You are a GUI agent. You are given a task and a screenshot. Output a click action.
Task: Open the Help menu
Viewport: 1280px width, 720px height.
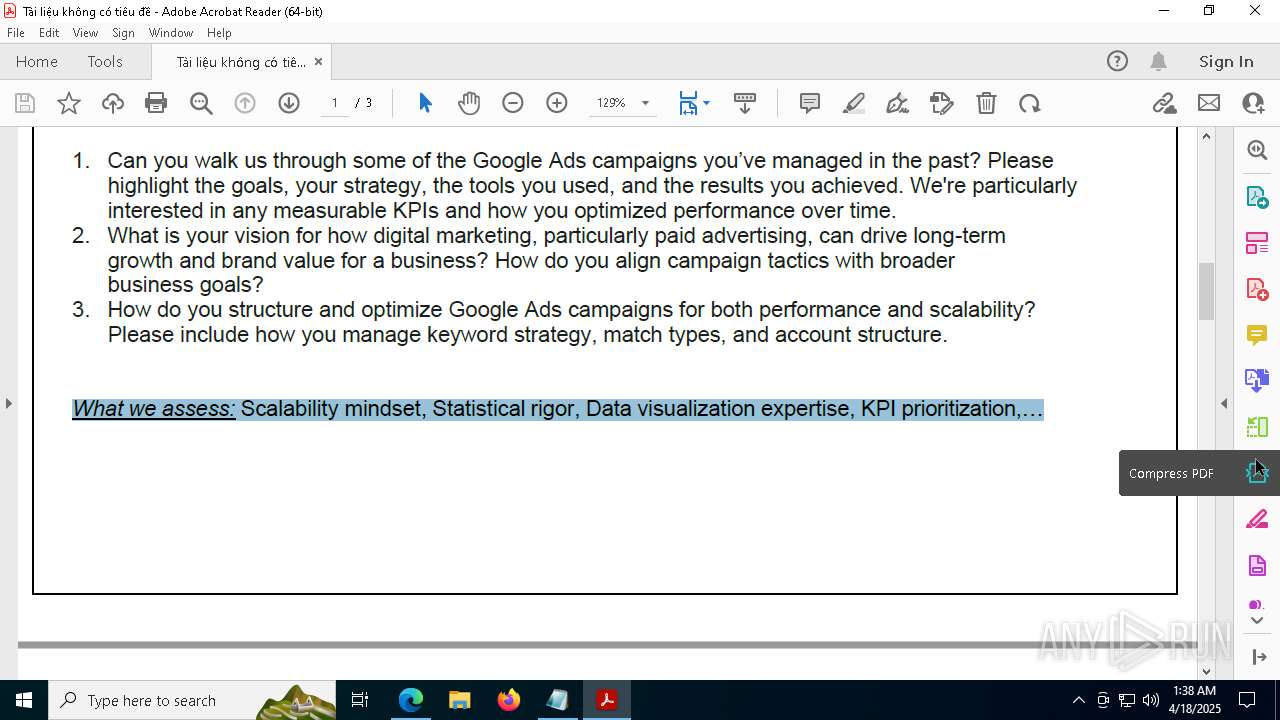coord(219,33)
